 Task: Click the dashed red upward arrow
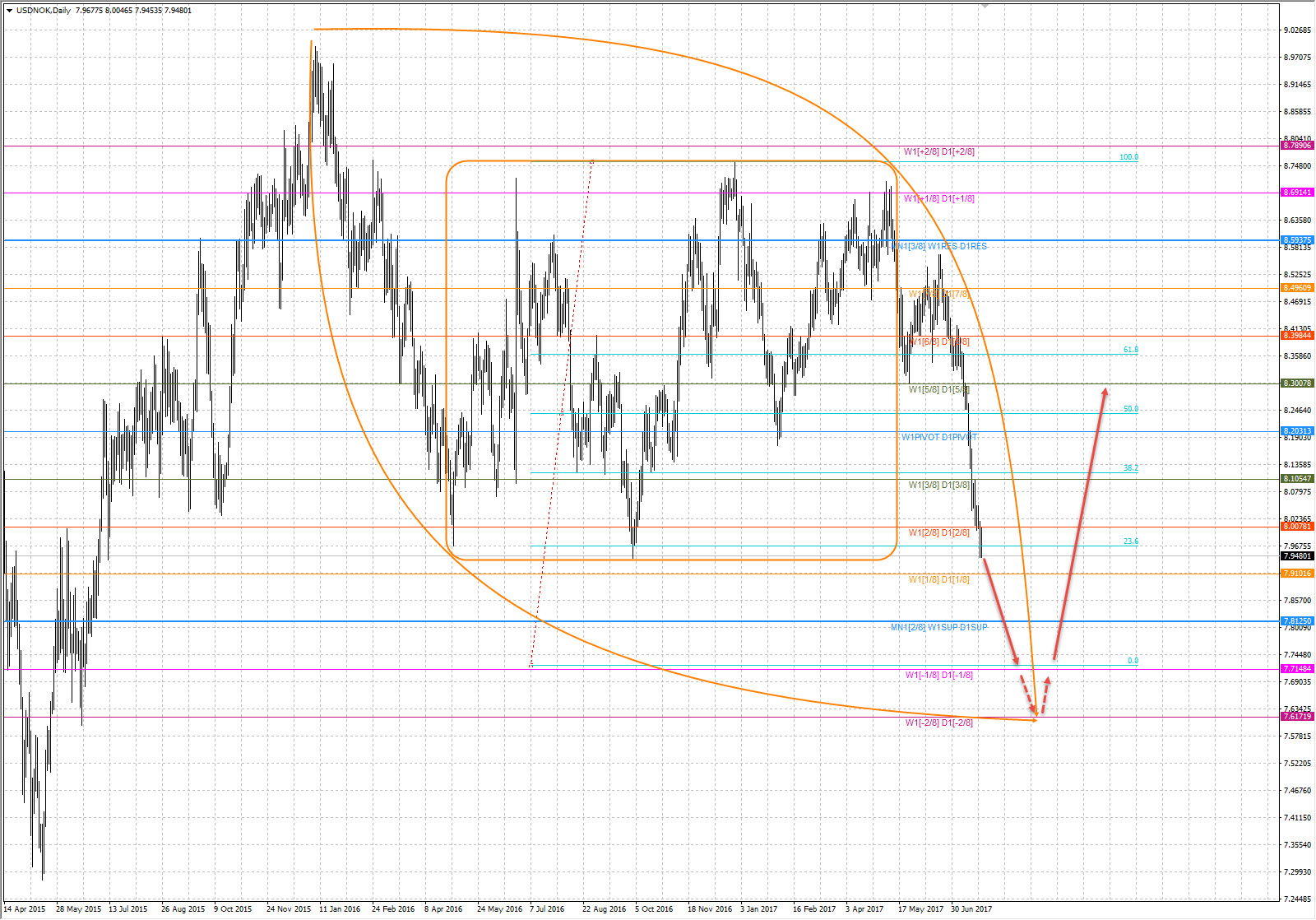[x=1045, y=695]
